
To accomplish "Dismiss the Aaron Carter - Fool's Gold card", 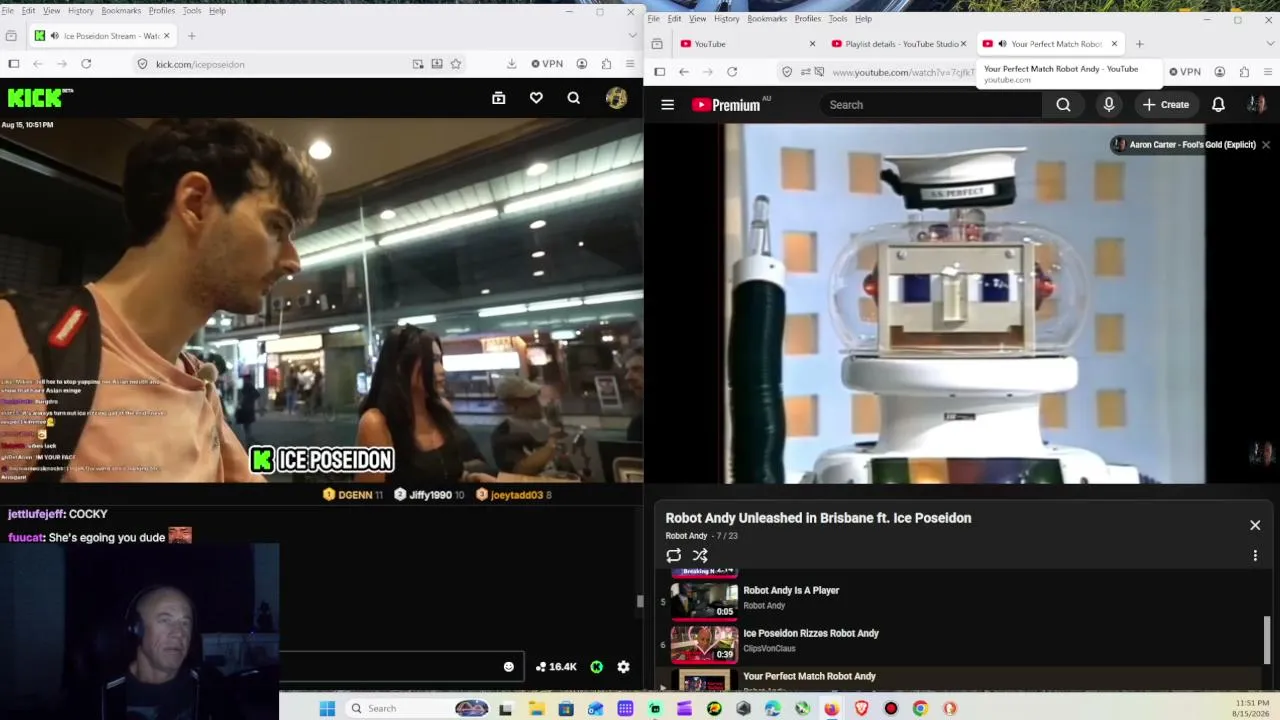I will coord(1266,145).
